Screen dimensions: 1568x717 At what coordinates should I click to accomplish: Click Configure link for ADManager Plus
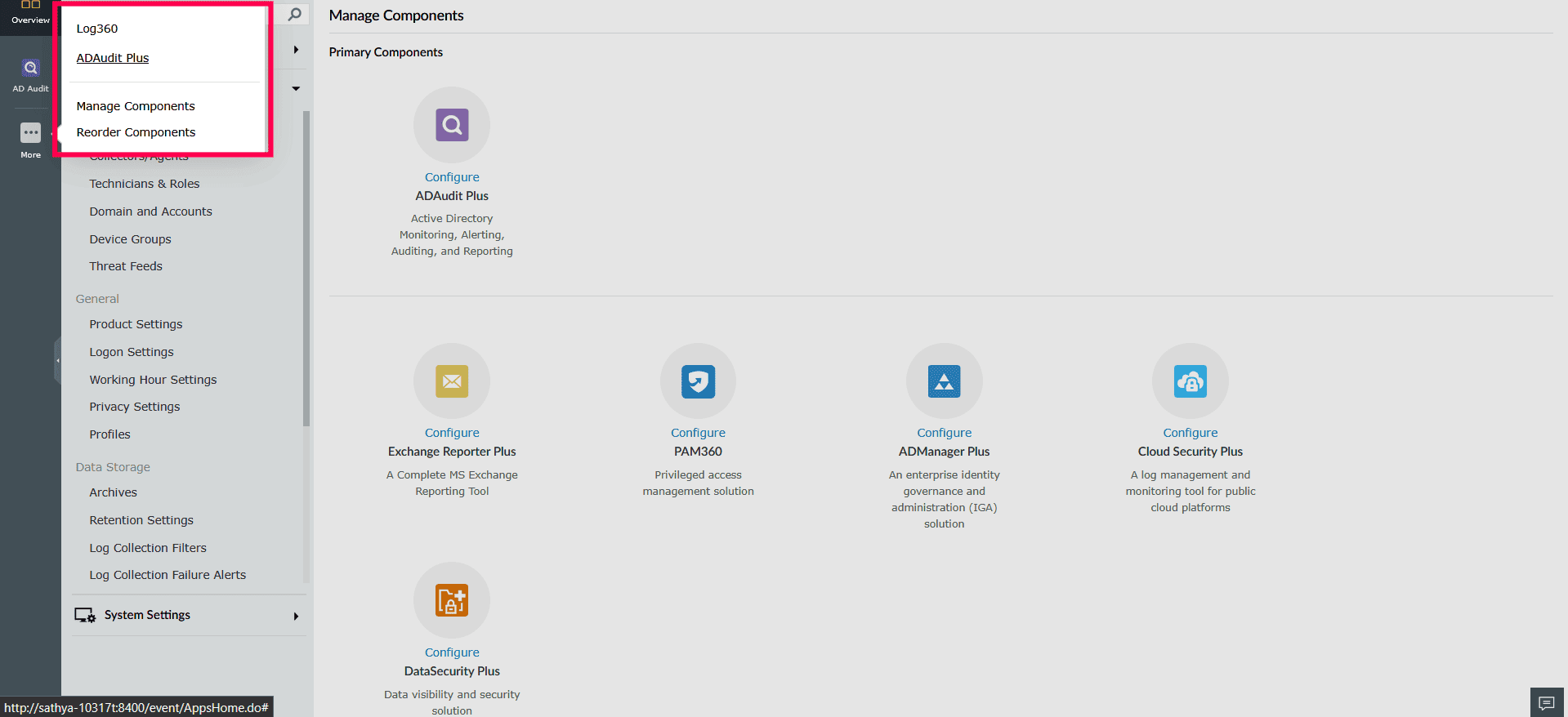pyautogui.click(x=944, y=433)
